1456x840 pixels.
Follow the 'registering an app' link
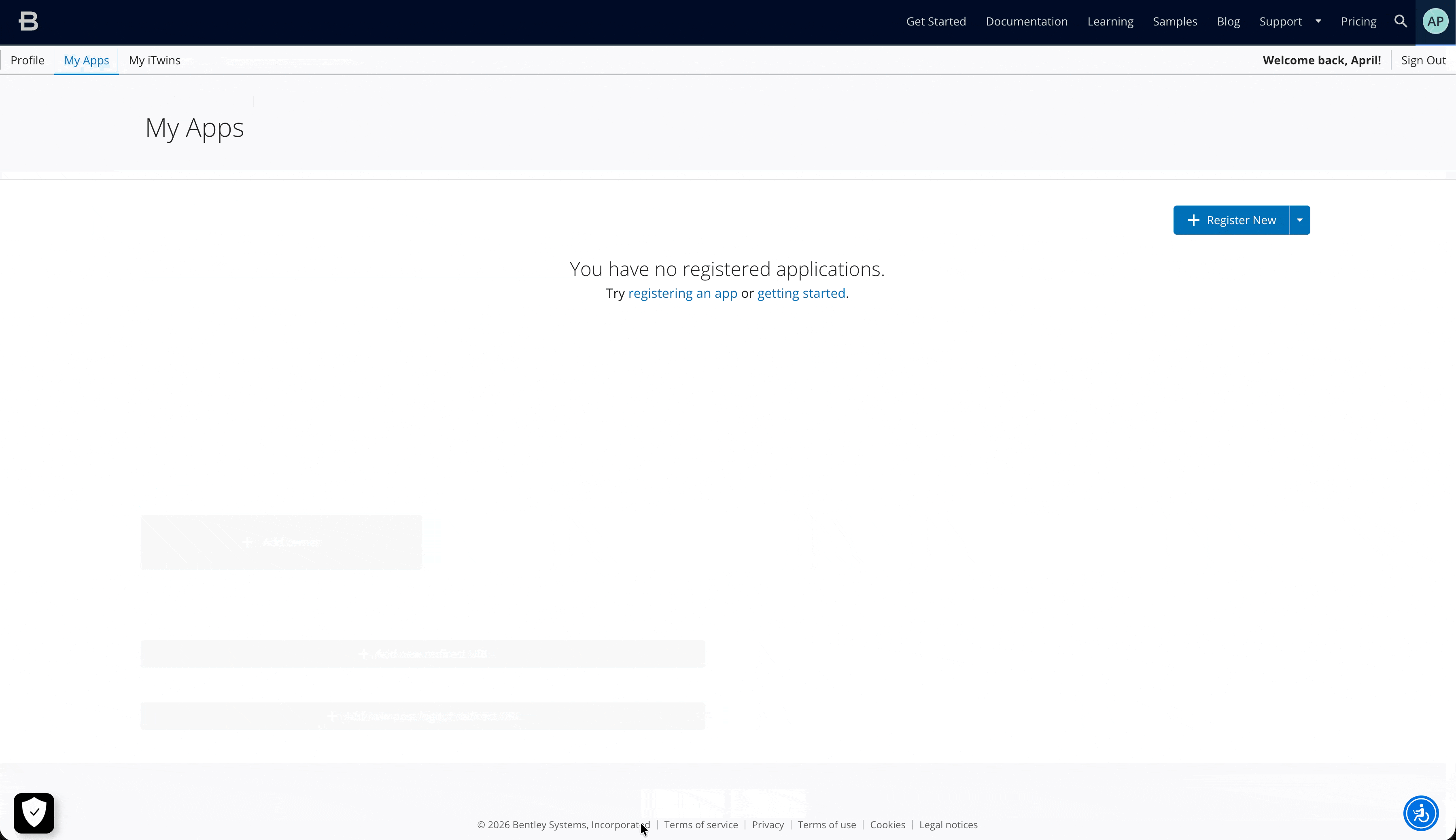(x=682, y=293)
